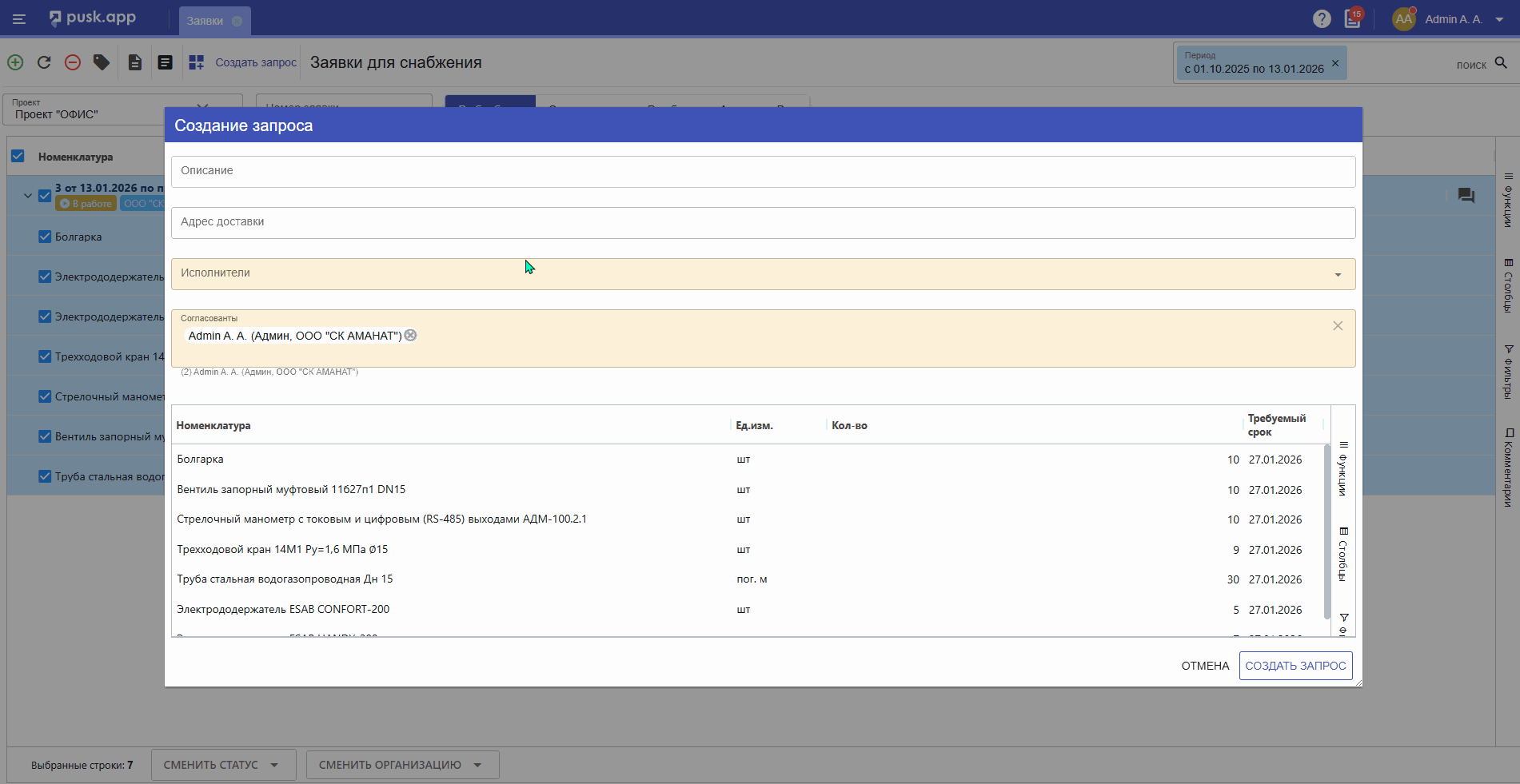Image resolution: width=1520 pixels, height=784 pixels.
Task: Click the green add request icon
Action: pyautogui.click(x=15, y=62)
